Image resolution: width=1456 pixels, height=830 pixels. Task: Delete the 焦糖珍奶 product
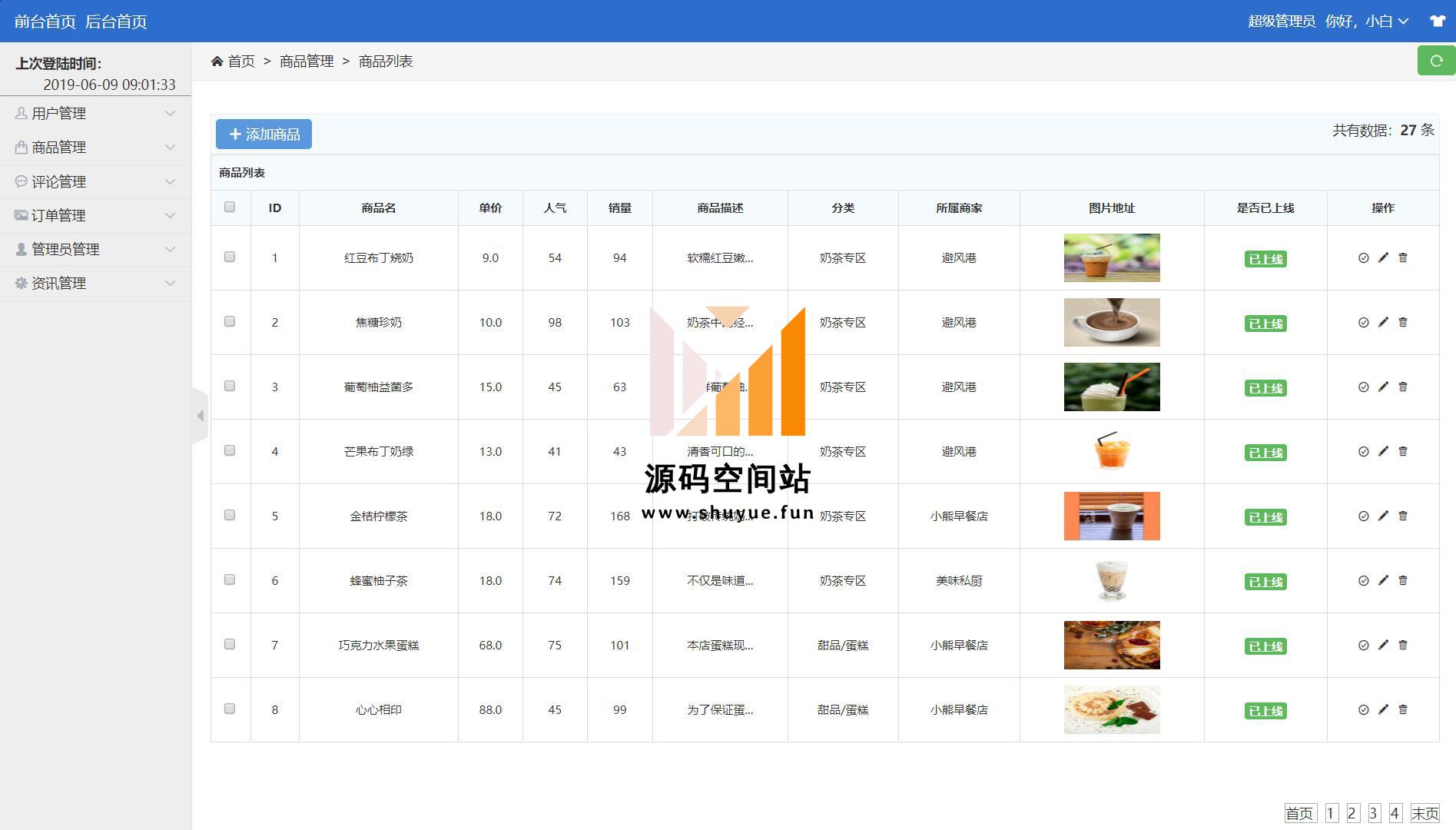tap(1403, 322)
